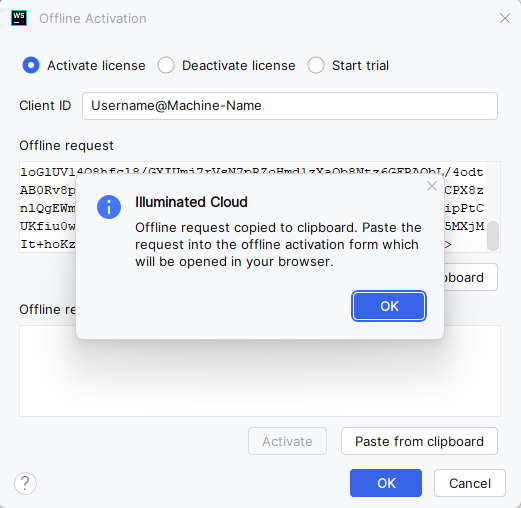Close the Offline Activation dialog window
521x508 pixels.
click(505, 18)
